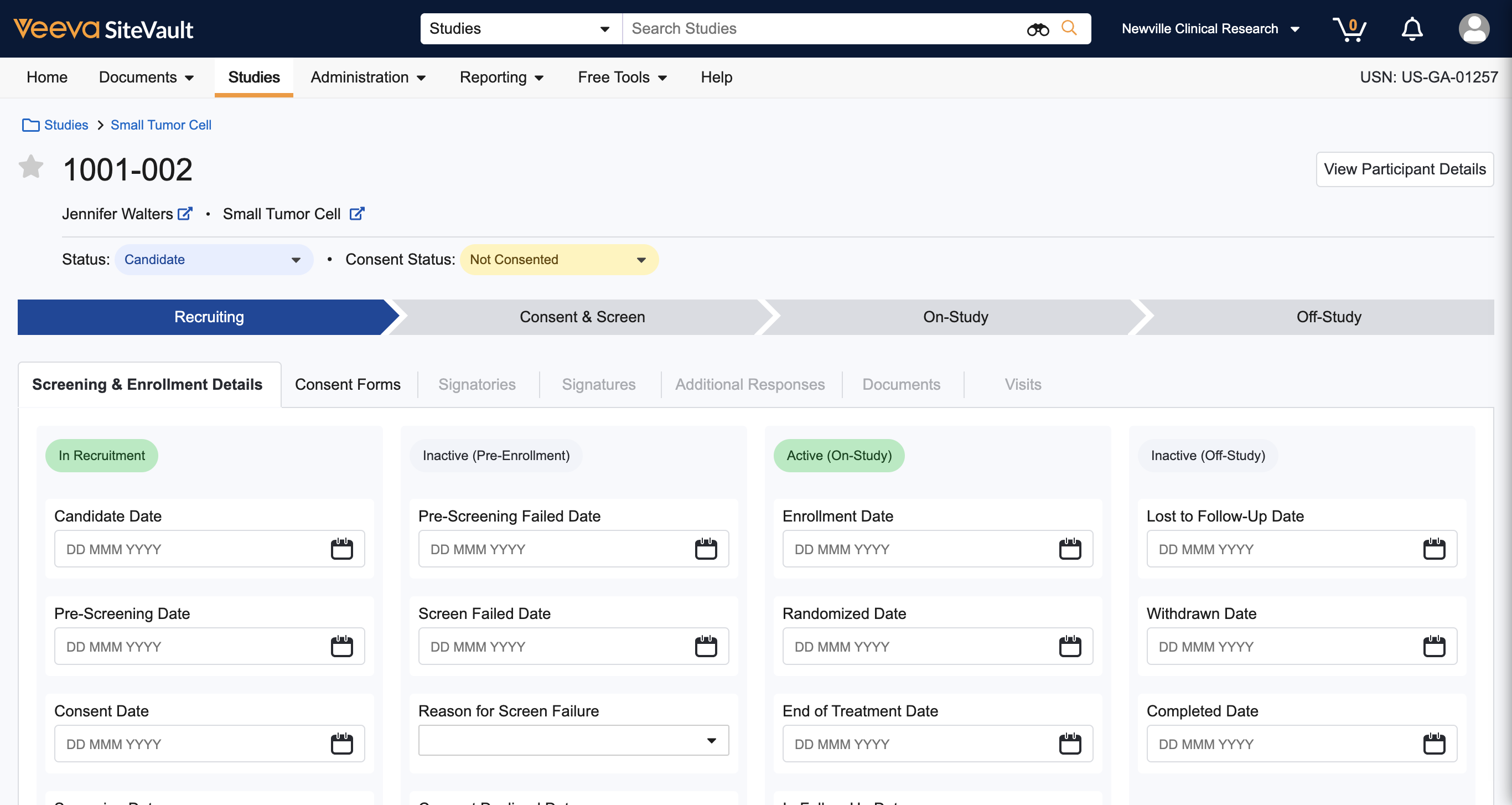Viewport: 1512px width, 805px height.
Task: Open the Documents menu dropdown
Action: pyautogui.click(x=146, y=78)
